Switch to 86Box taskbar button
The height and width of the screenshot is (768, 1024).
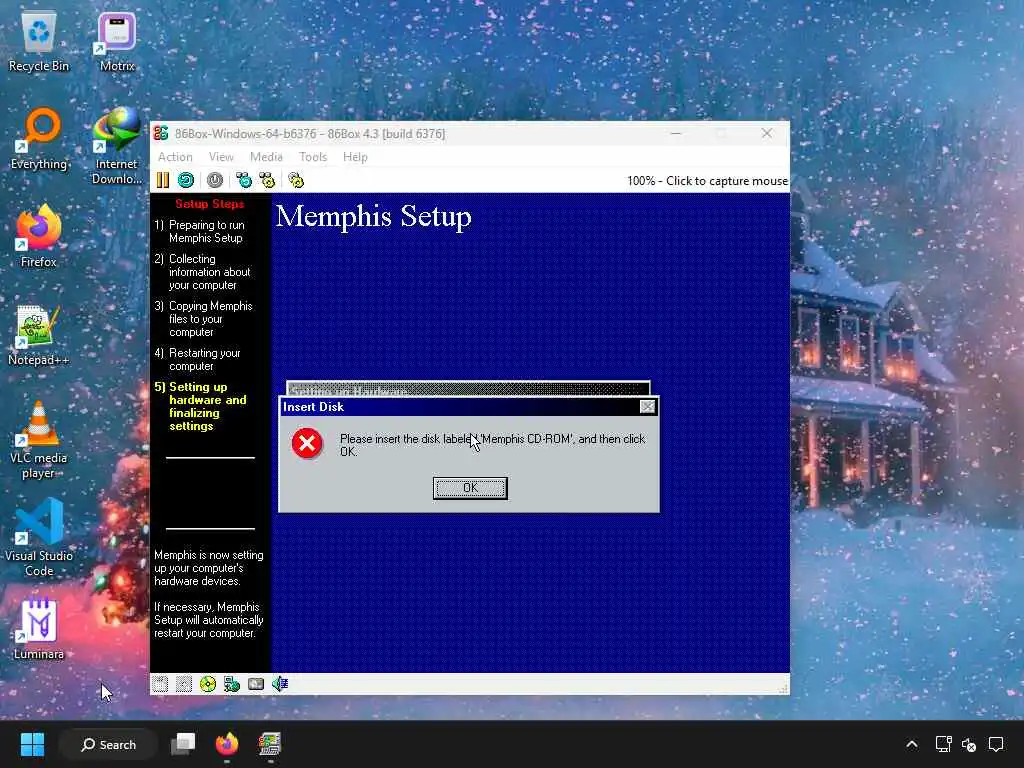click(x=270, y=744)
